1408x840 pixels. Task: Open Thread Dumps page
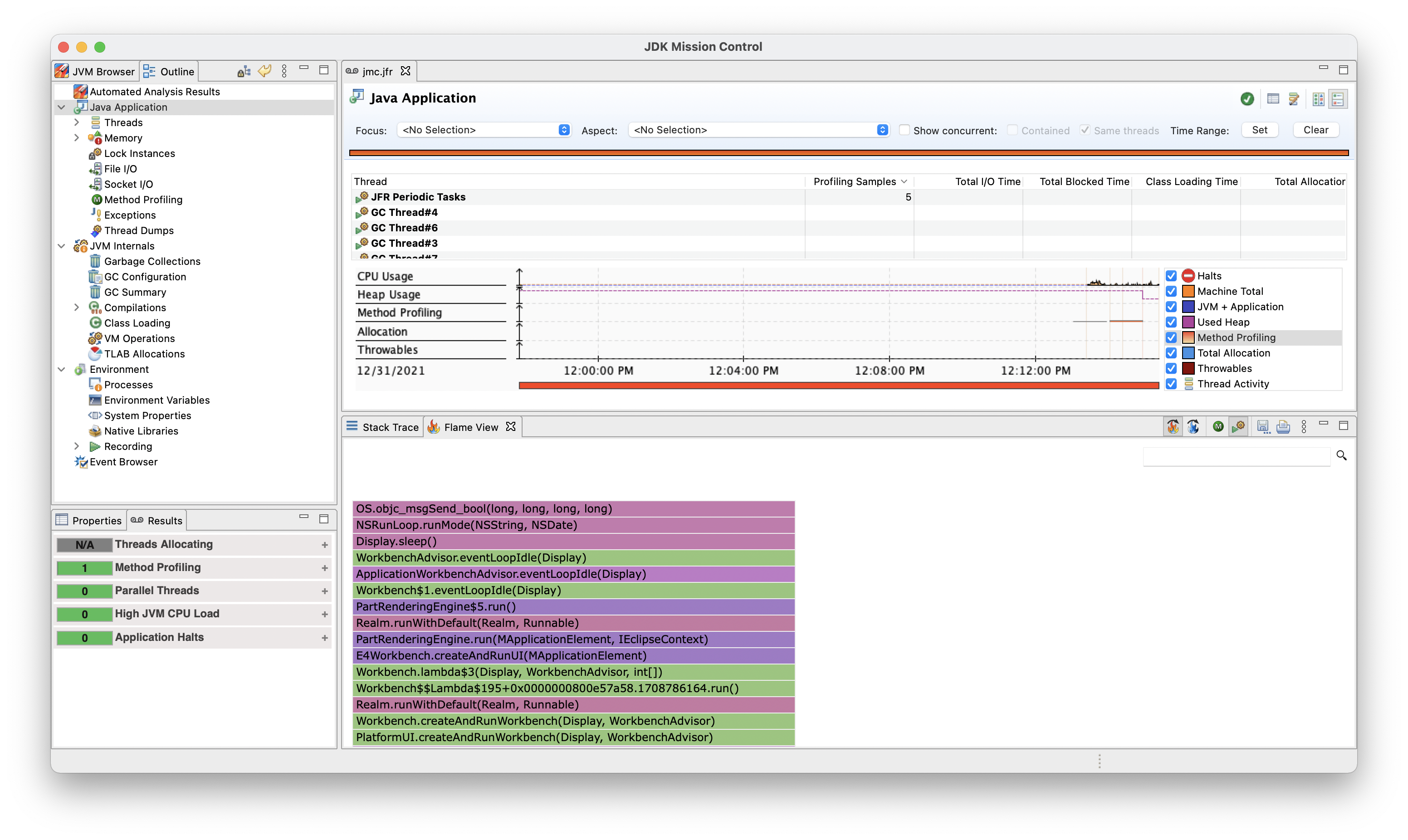pyautogui.click(x=138, y=230)
